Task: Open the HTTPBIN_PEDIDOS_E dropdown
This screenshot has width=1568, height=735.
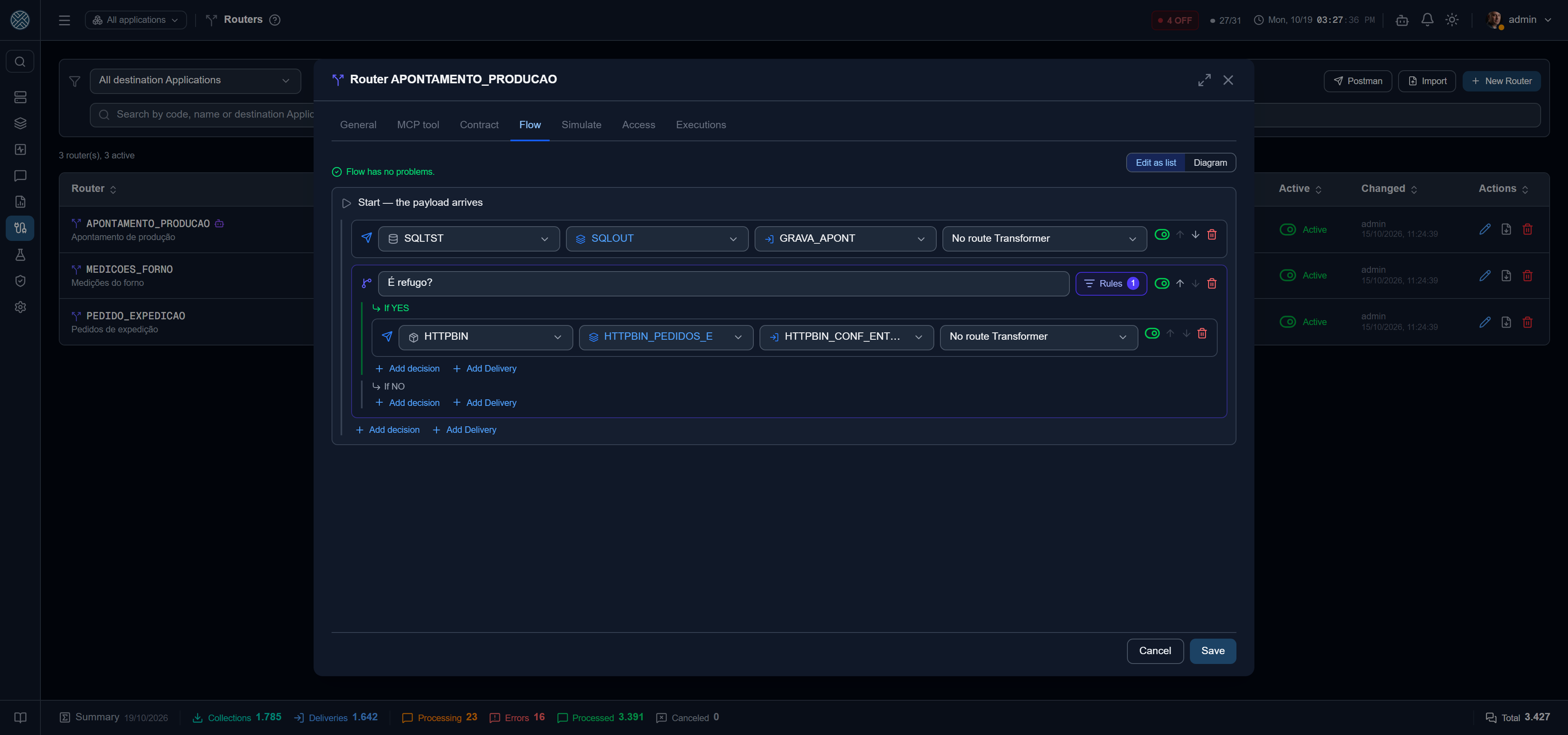Action: pos(666,337)
